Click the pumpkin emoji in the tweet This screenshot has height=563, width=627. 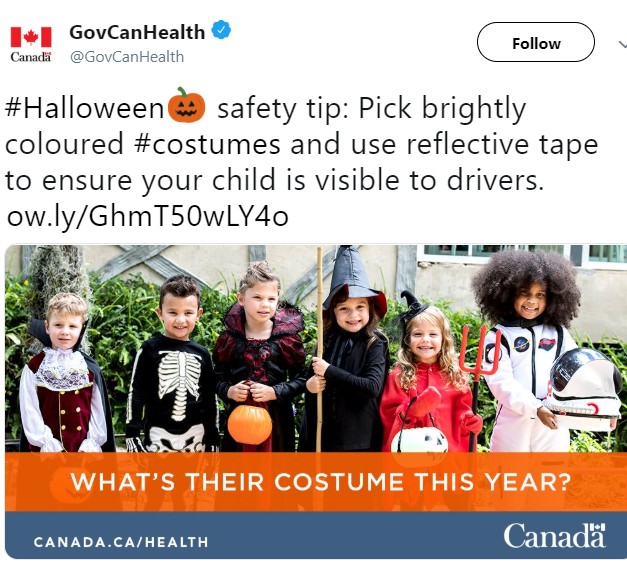tap(186, 105)
